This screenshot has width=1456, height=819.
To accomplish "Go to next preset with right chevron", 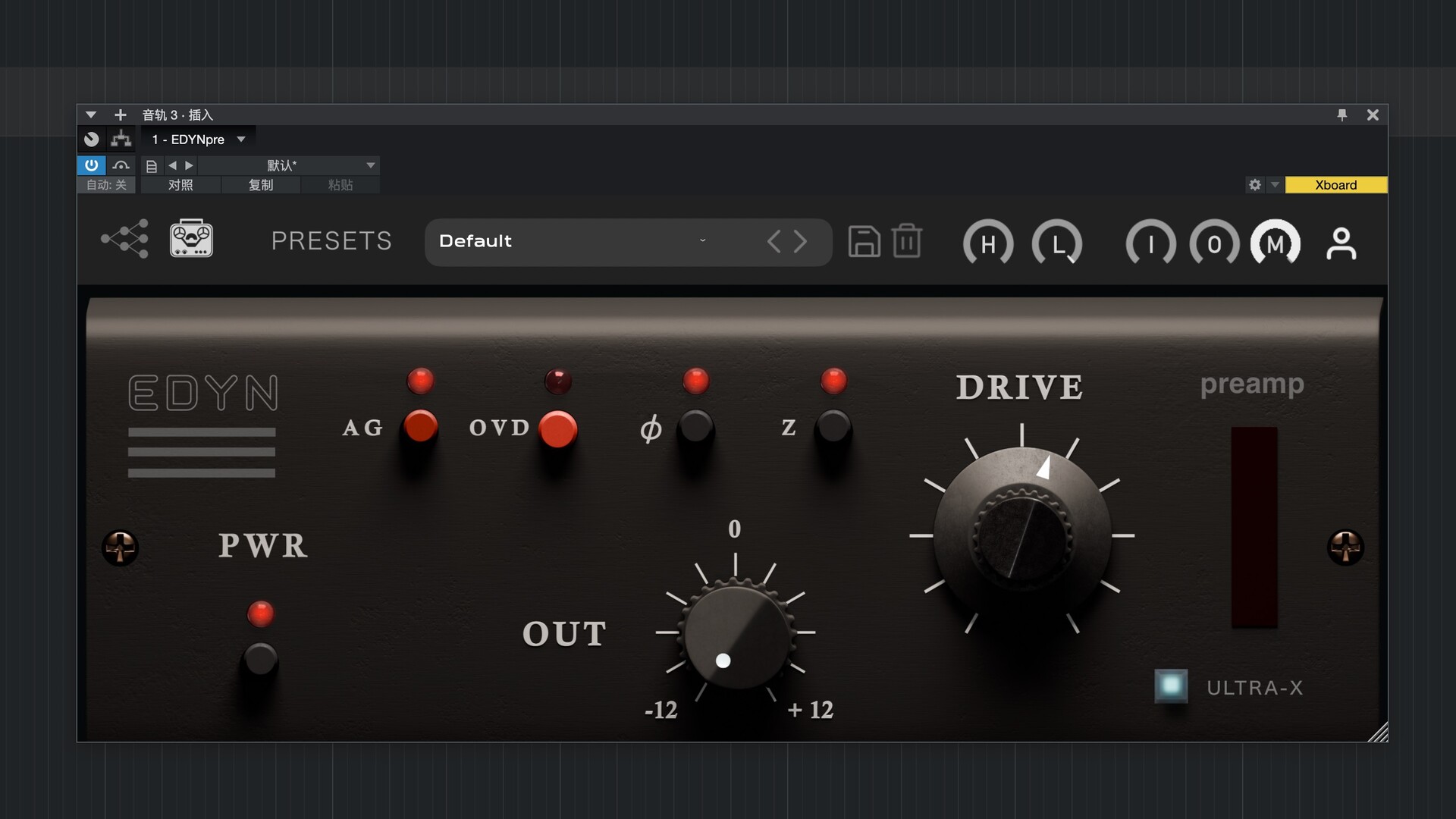I will tap(801, 242).
